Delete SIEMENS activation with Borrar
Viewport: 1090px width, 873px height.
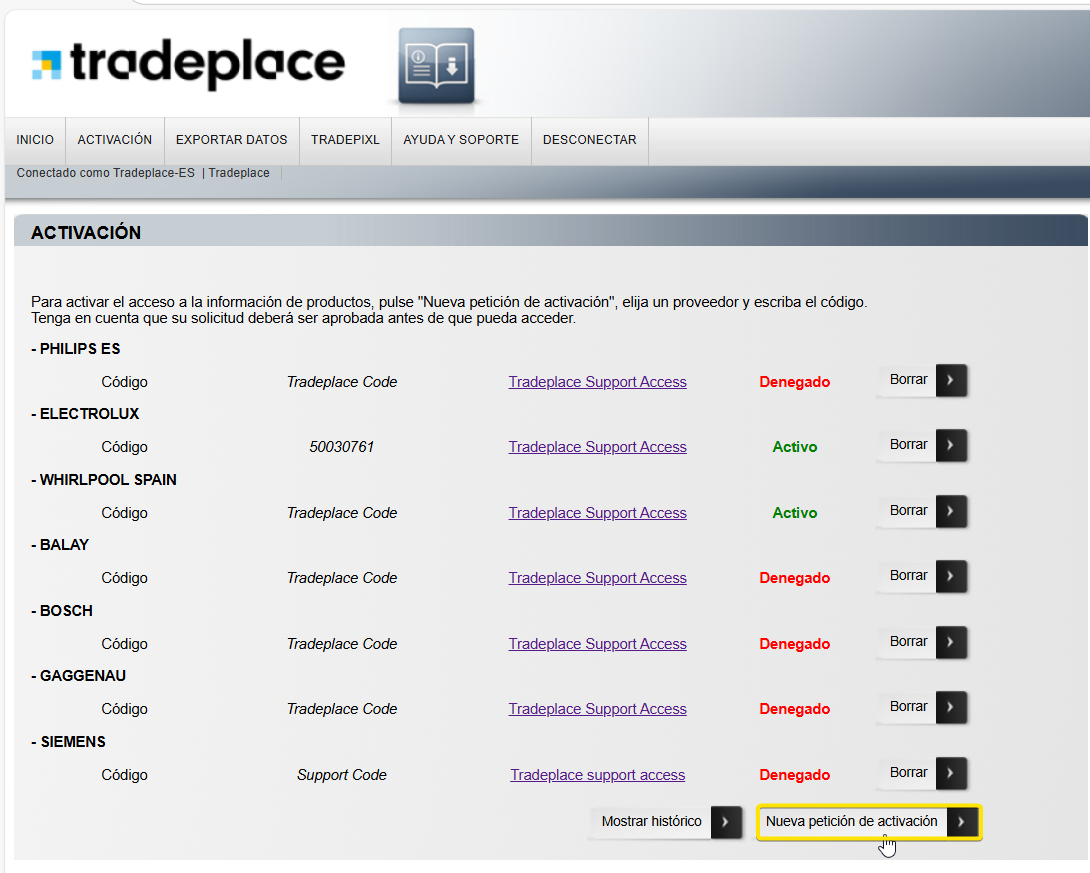click(x=922, y=773)
